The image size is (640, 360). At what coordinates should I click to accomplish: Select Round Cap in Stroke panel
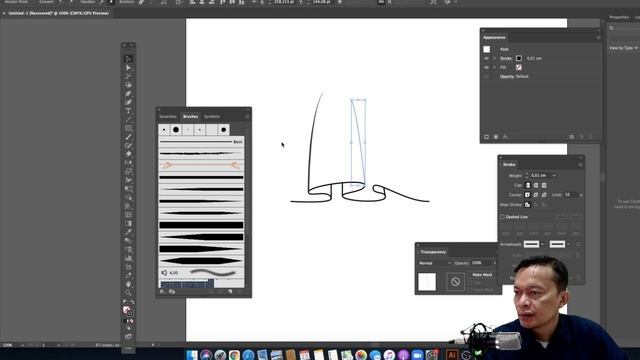[x=536, y=185]
